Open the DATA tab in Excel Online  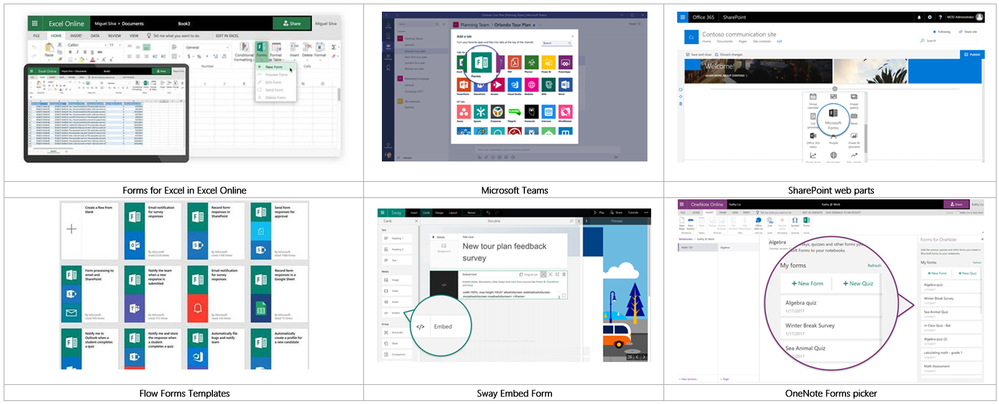[x=95, y=36]
